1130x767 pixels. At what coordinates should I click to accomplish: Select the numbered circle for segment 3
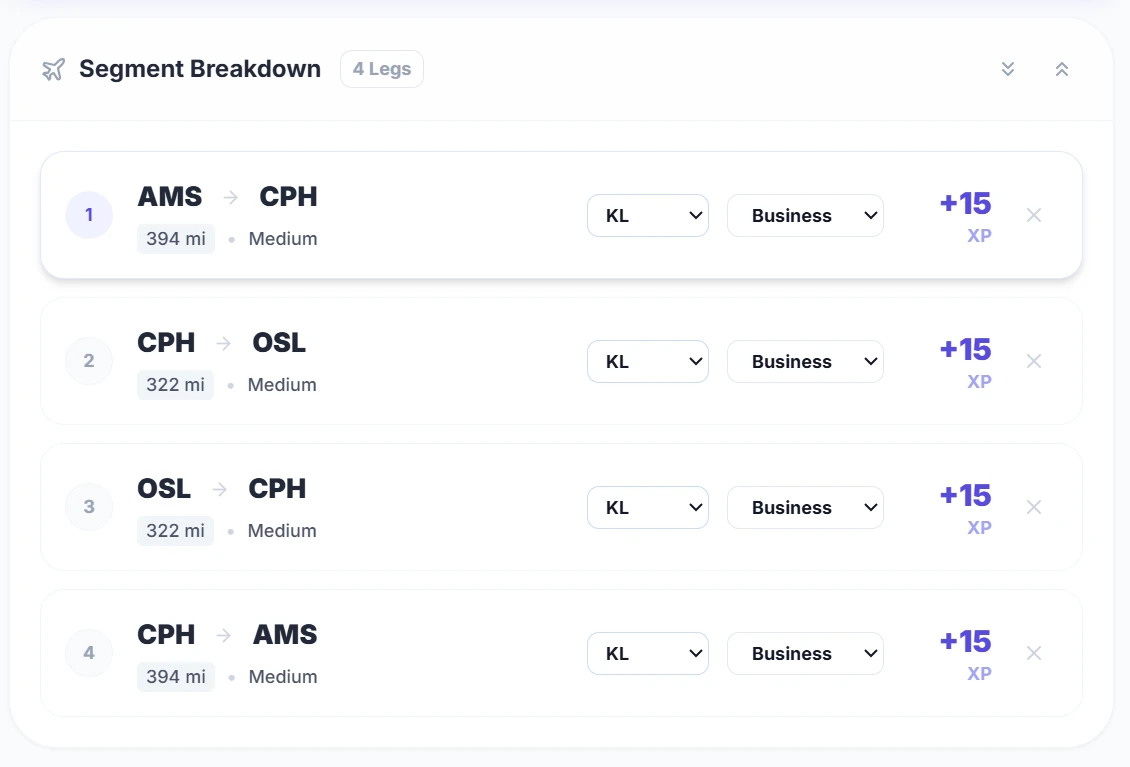(89, 506)
